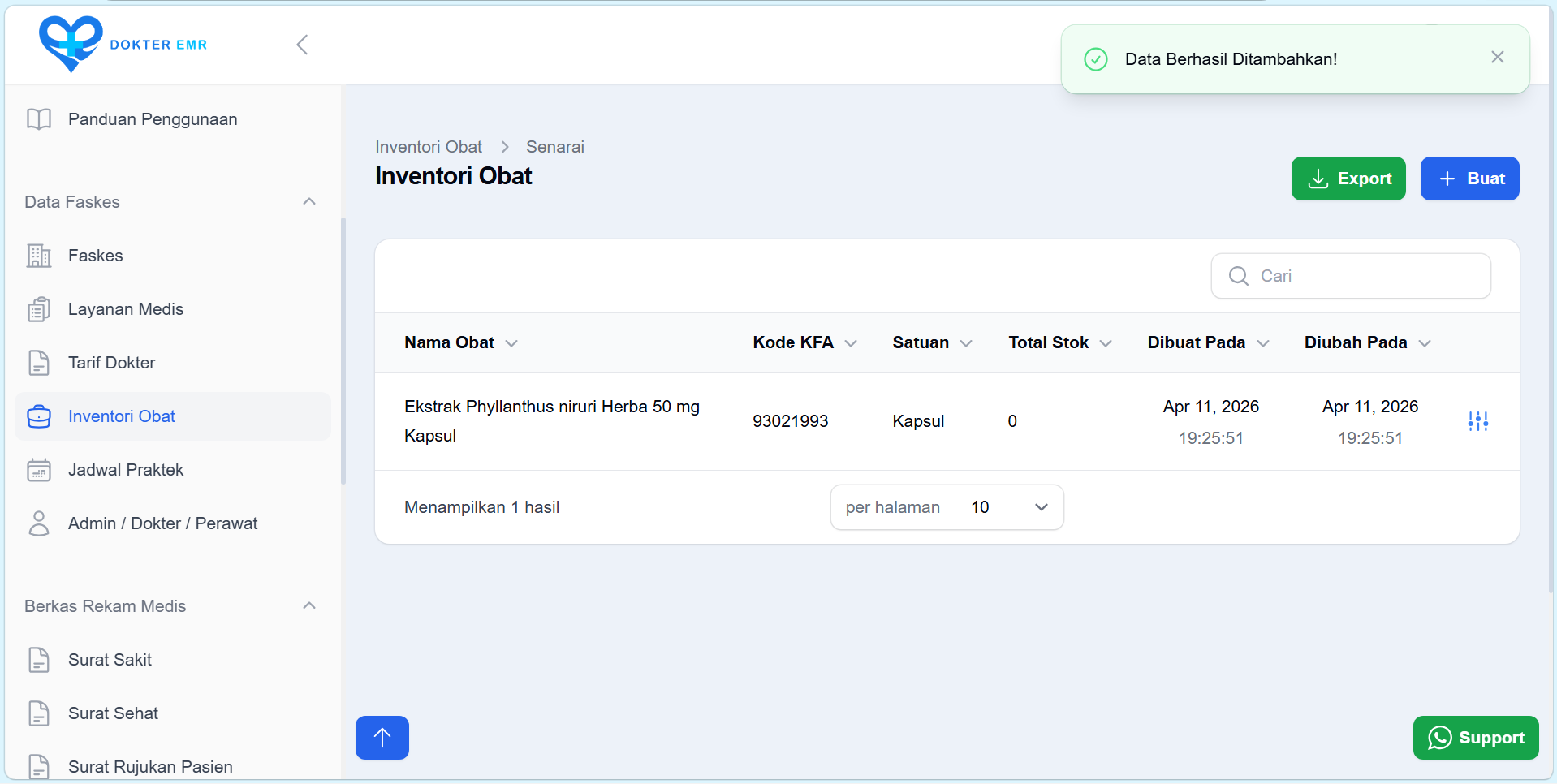Click the drug name Ekstrak Phyllanthus niruri Herba
The width and height of the screenshot is (1557, 784).
coord(552,421)
